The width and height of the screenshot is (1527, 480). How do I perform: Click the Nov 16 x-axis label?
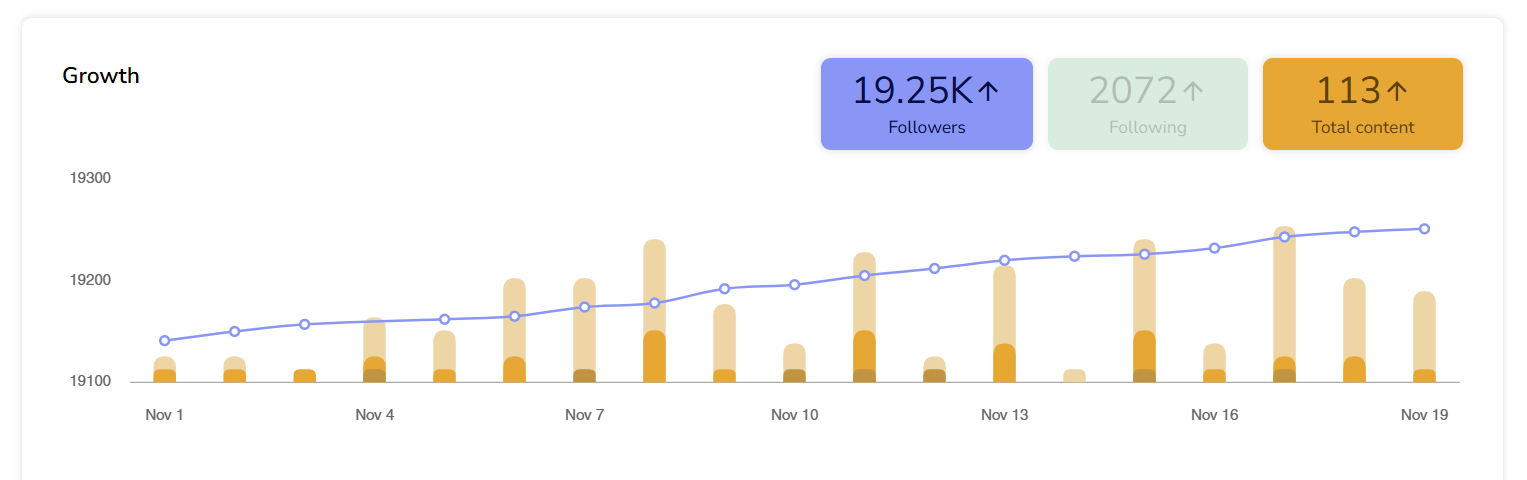click(1215, 415)
